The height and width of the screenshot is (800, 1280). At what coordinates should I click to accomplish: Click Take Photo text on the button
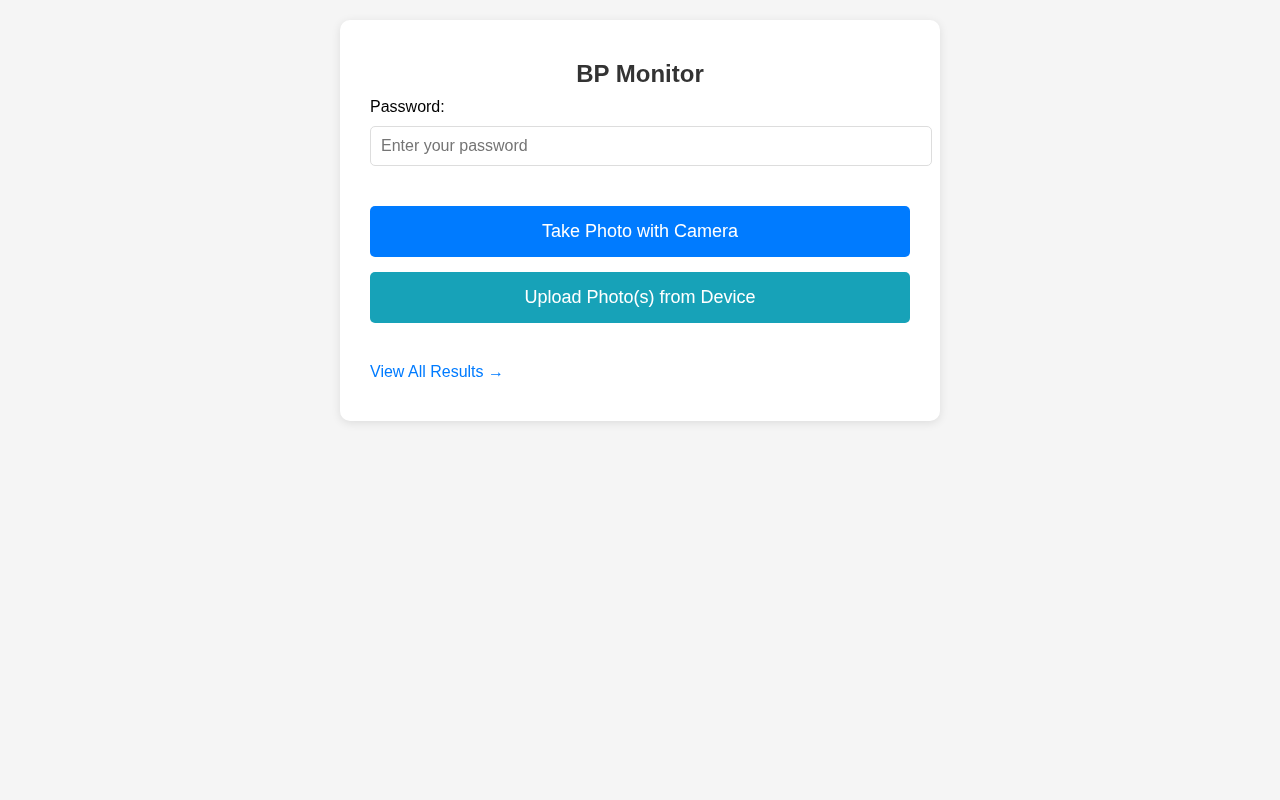(x=587, y=231)
